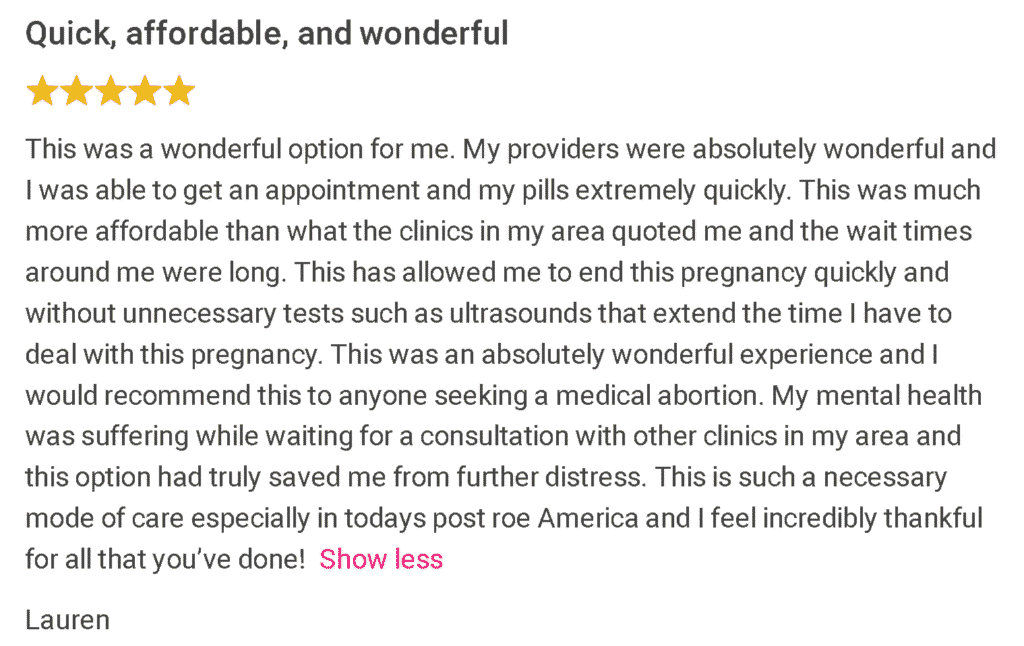Click the second gold rating star
Screen dimensions: 1024x646
[x=76, y=91]
